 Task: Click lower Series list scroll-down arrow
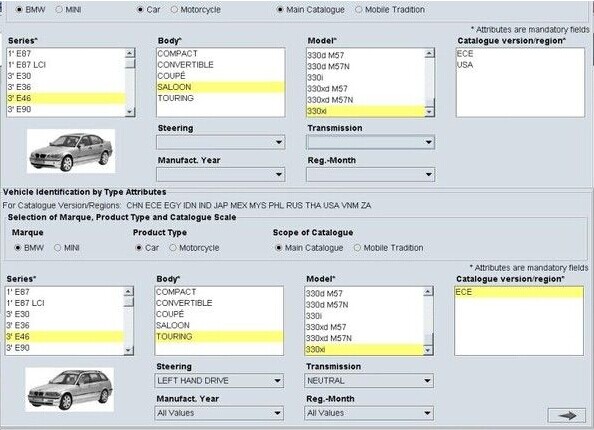128,350
